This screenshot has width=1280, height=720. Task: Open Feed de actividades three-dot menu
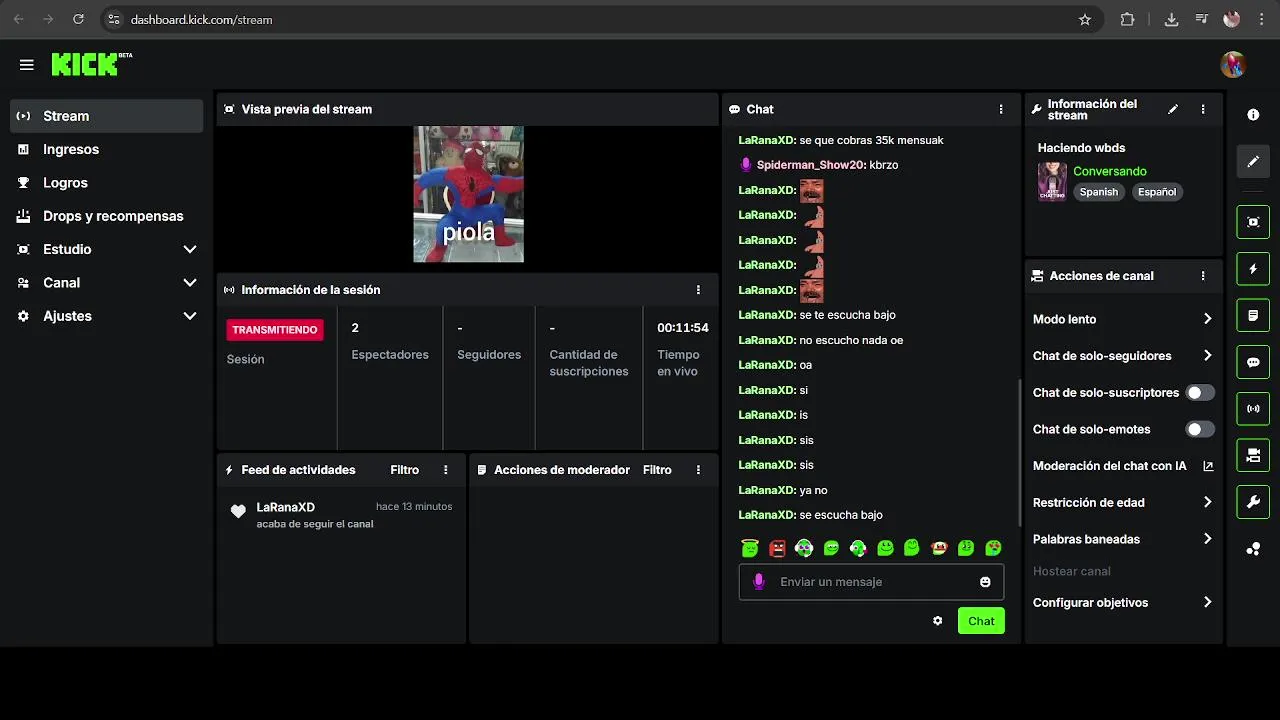446,470
